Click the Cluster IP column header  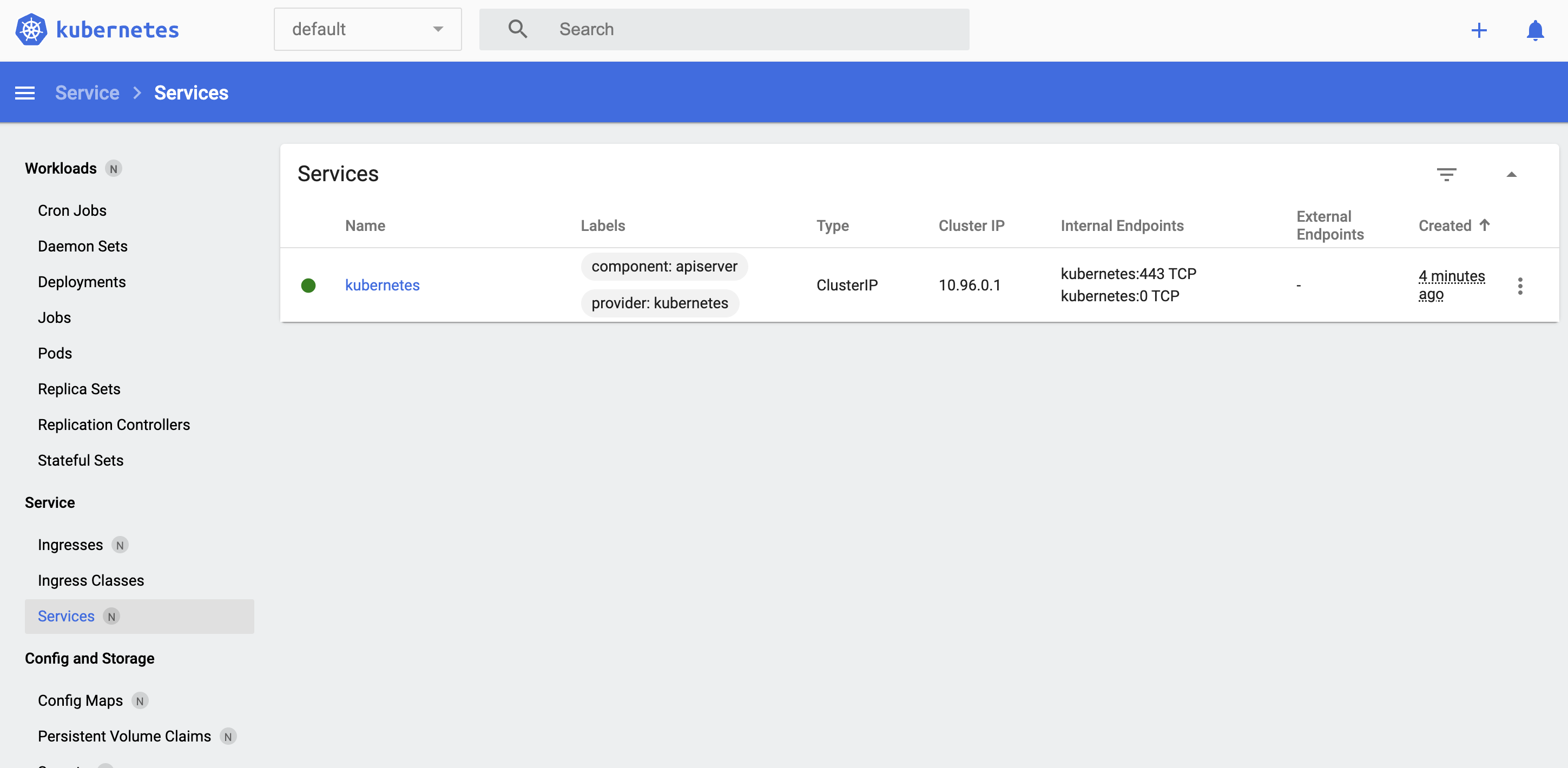click(972, 226)
